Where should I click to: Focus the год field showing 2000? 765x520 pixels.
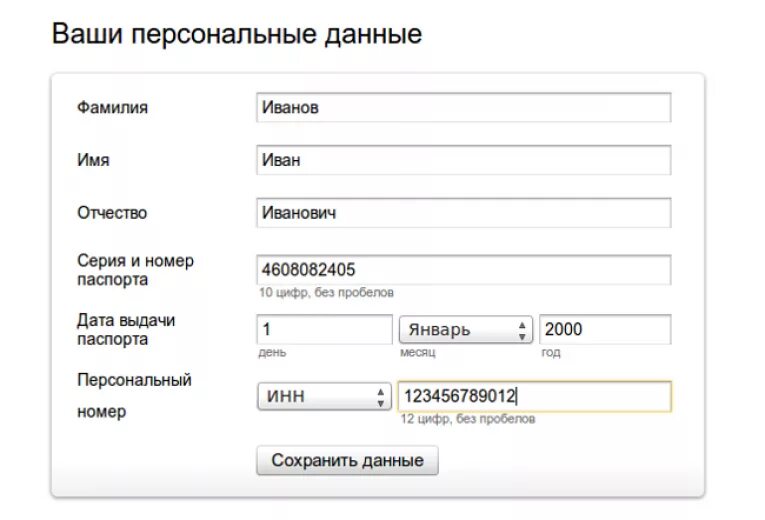pyautogui.click(x=605, y=329)
